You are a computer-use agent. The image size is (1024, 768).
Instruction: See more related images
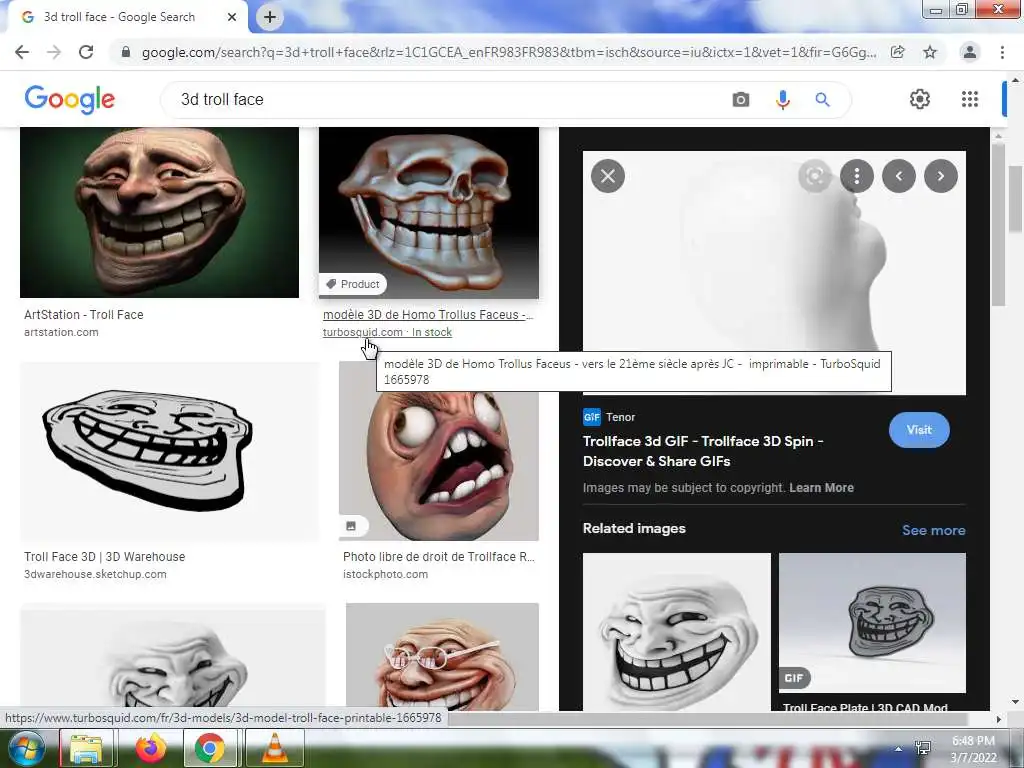tap(933, 530)
